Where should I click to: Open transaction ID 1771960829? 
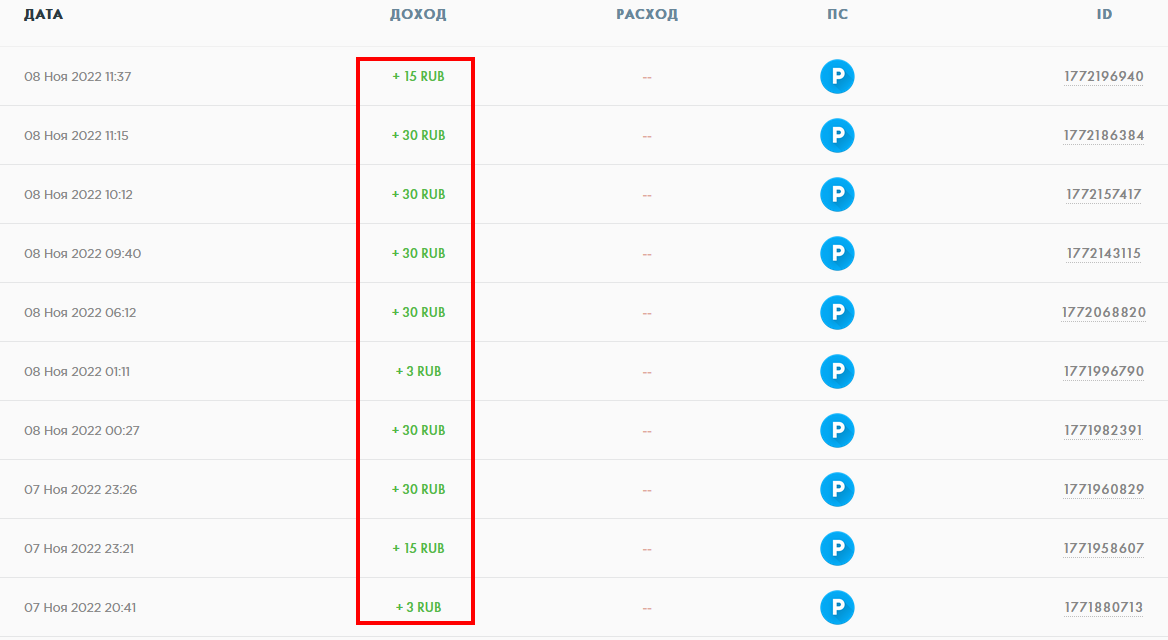click(1104, 489)
